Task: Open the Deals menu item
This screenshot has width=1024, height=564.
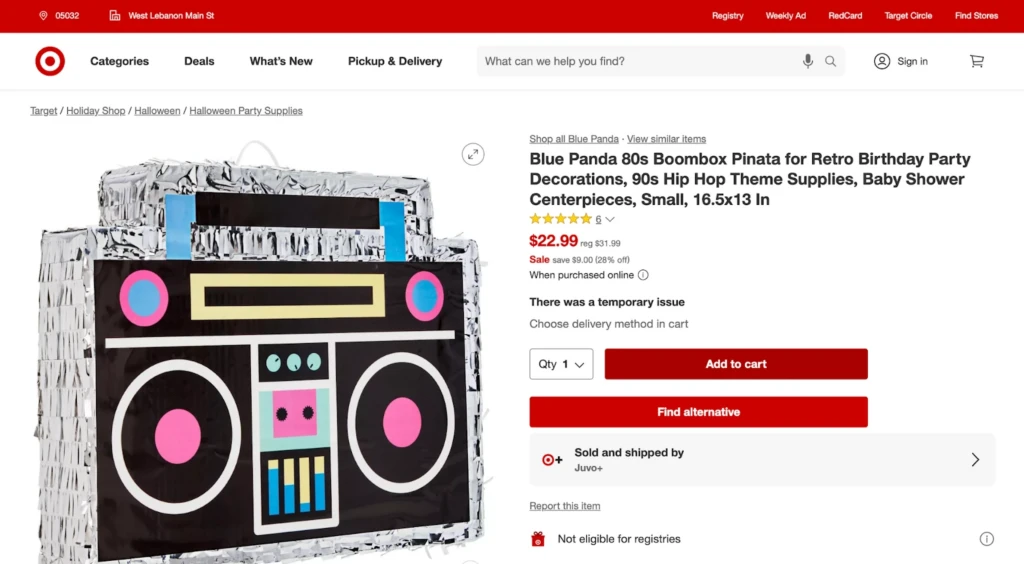Action: click(199, 61)
